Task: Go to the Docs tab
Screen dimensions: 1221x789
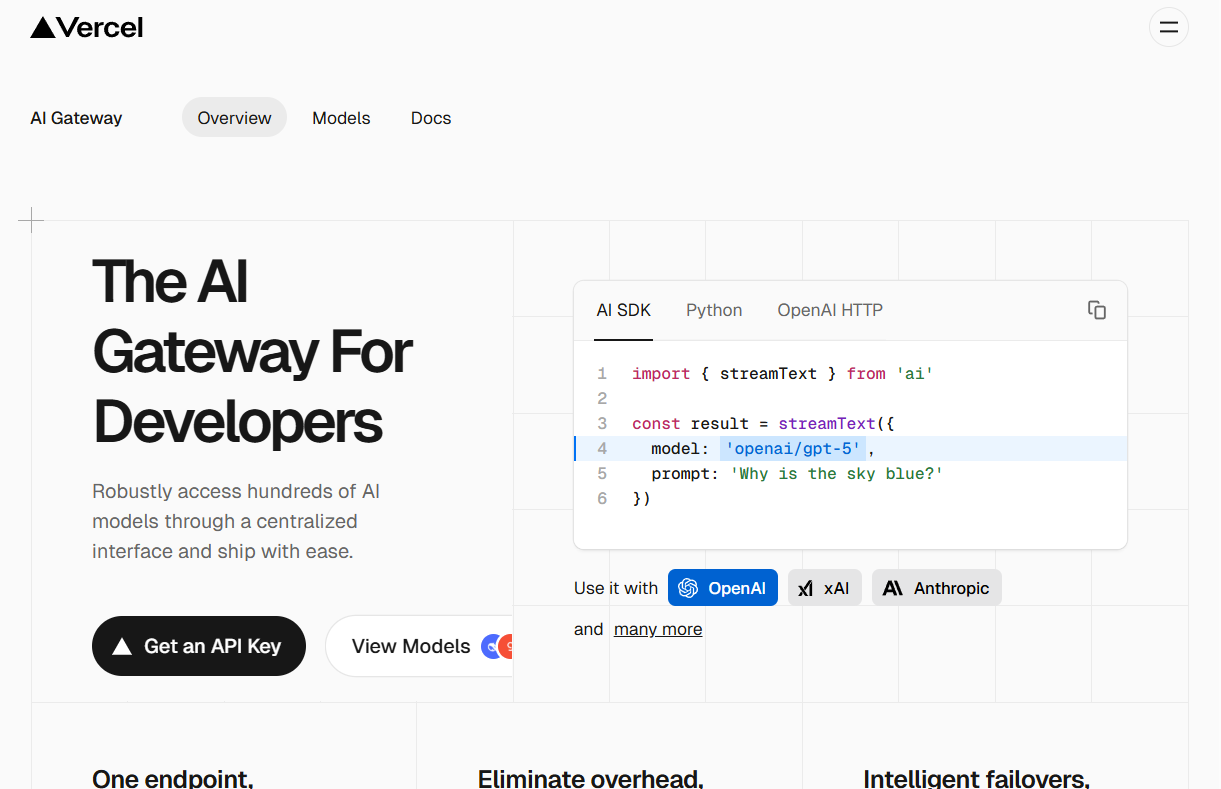Action: (x=431, y=118)
